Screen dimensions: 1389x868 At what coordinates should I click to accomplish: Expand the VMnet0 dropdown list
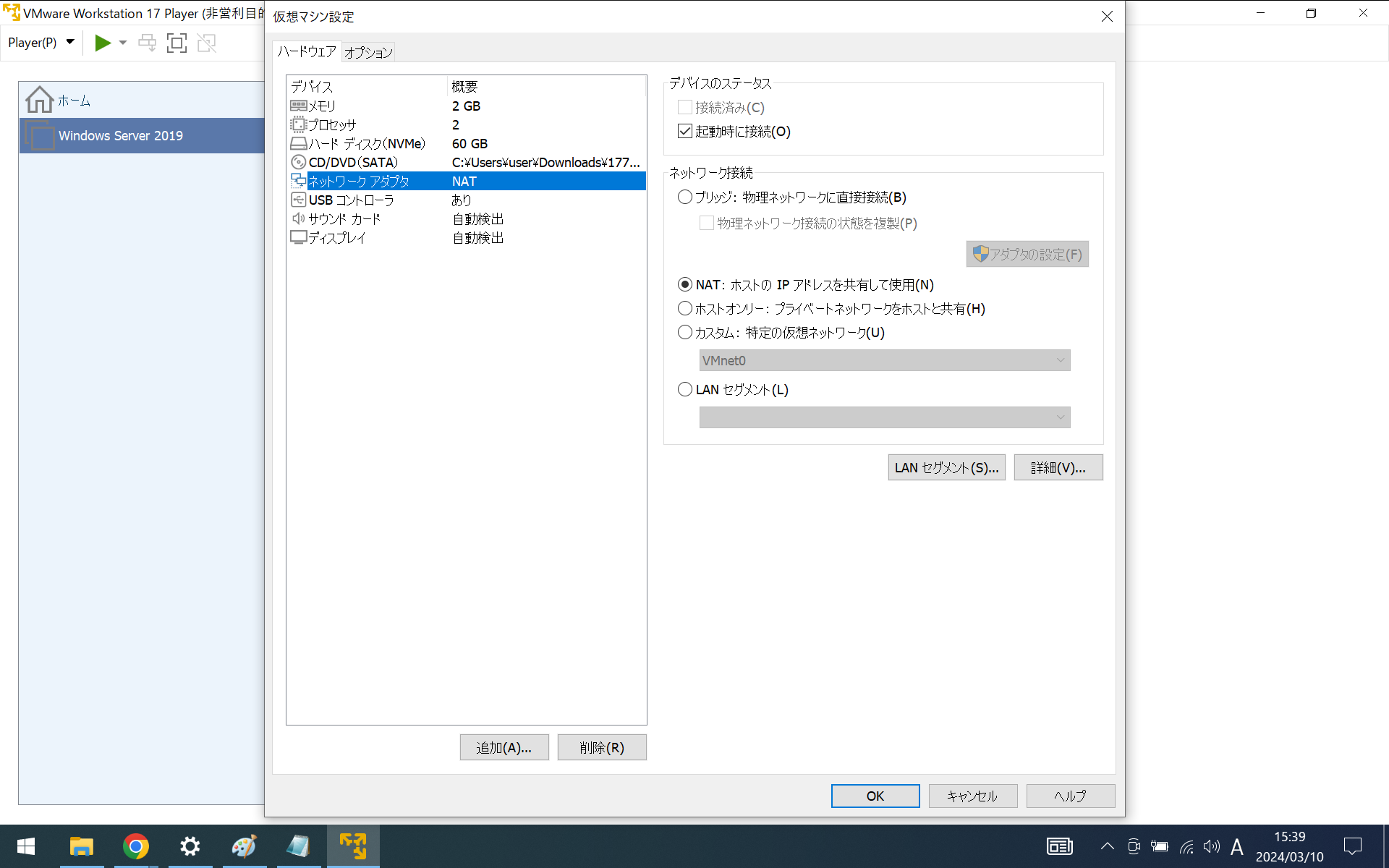tap(1061, 360)
